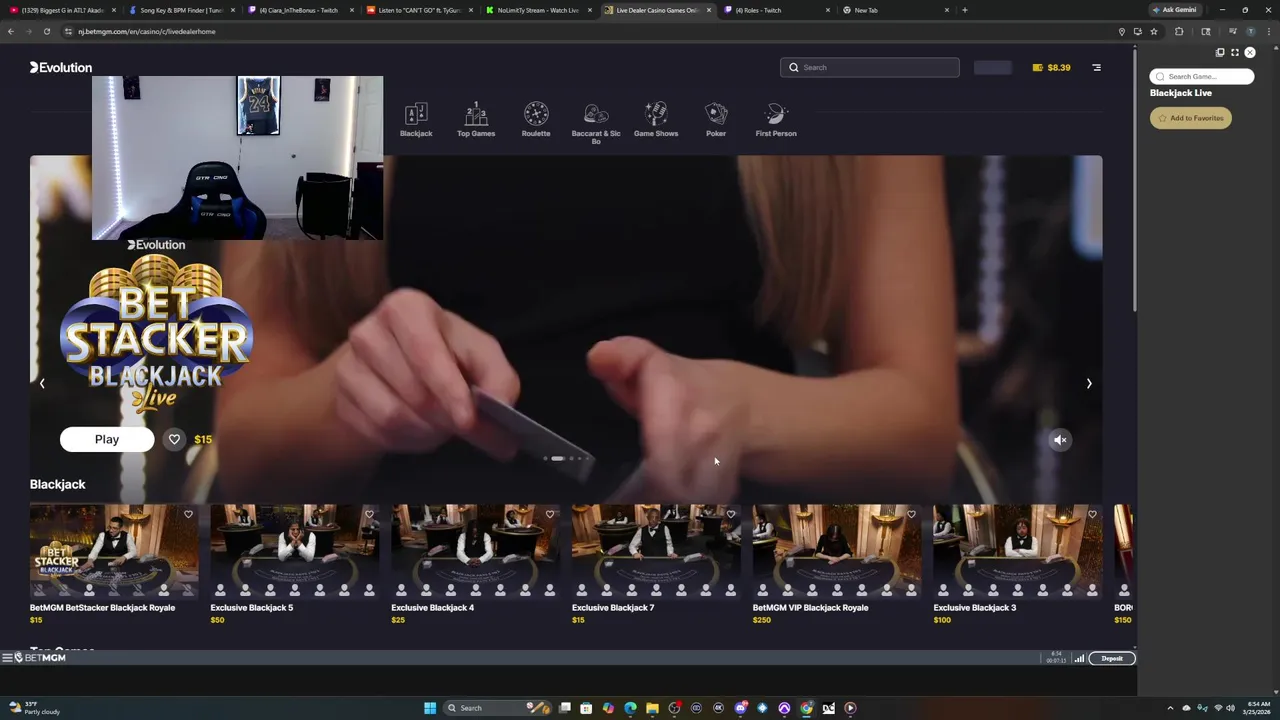This screenshot has height=720, width=1280.
Task: Focus the lobby Search field
Action: 870,67
